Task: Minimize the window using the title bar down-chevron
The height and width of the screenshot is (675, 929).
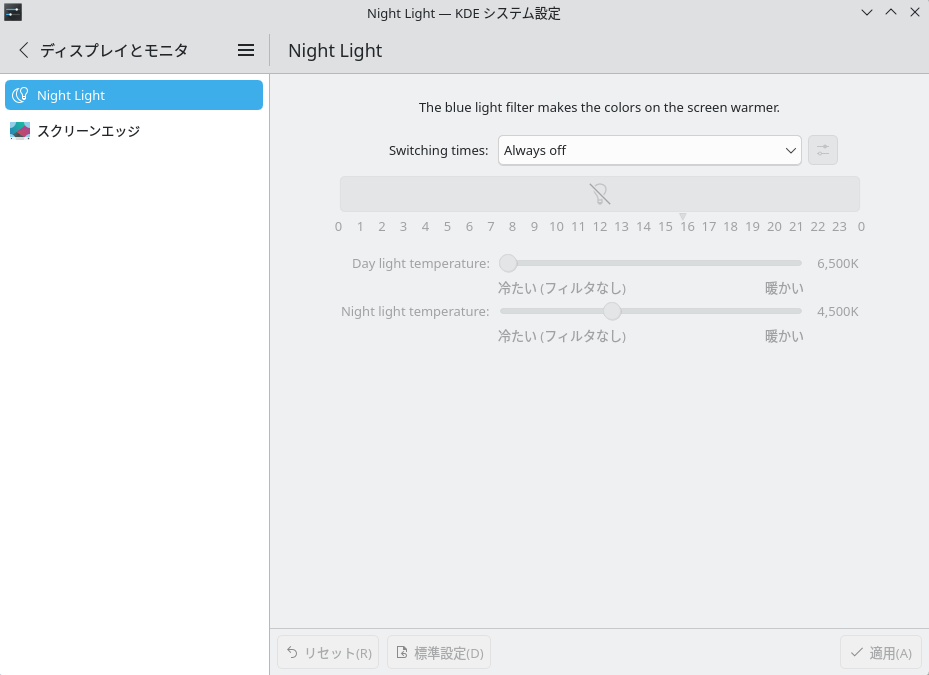Action: coord(867,13)
